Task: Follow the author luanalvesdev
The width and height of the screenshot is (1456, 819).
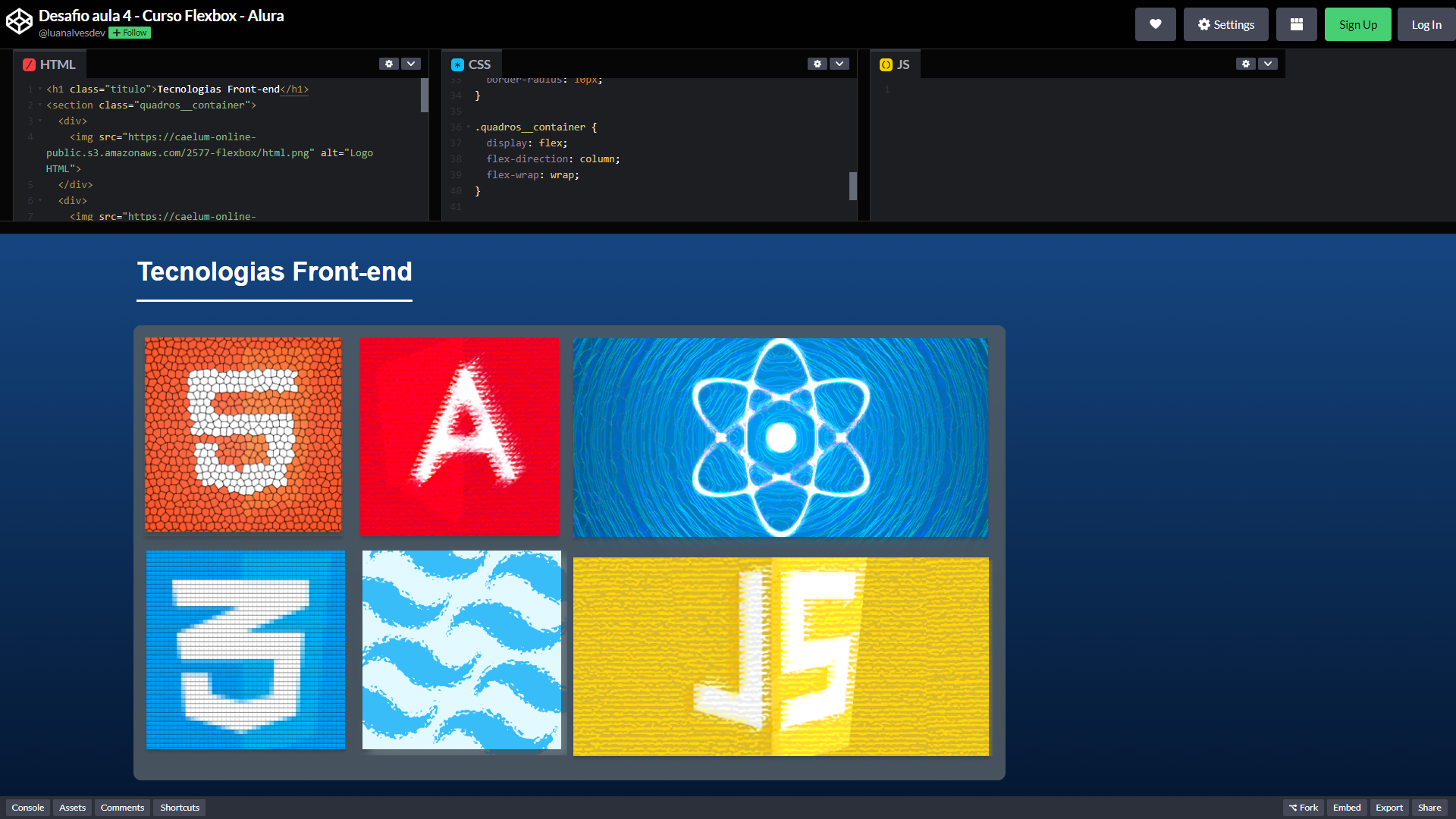Action: pos(130,33)
